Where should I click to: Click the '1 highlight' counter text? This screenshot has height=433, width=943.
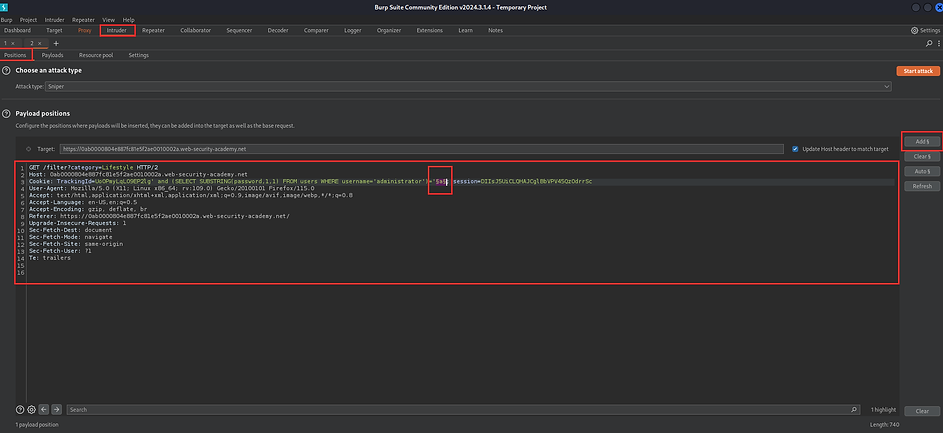point(883,410)
